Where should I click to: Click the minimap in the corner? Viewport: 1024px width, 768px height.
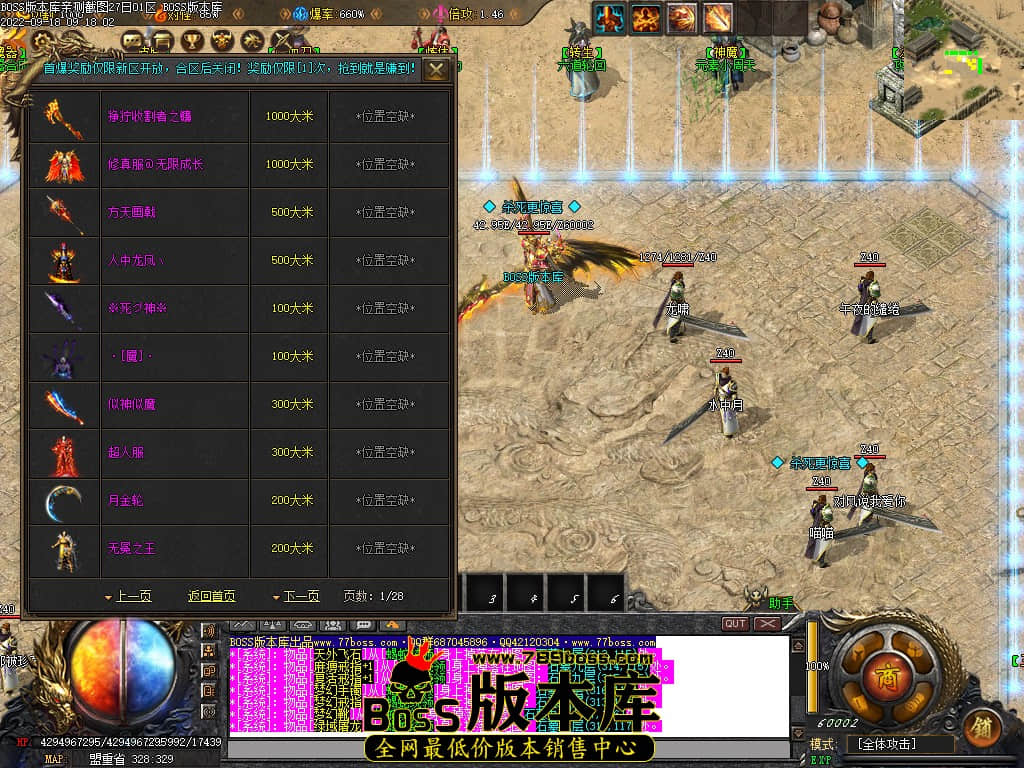click(x=962, y=58)
